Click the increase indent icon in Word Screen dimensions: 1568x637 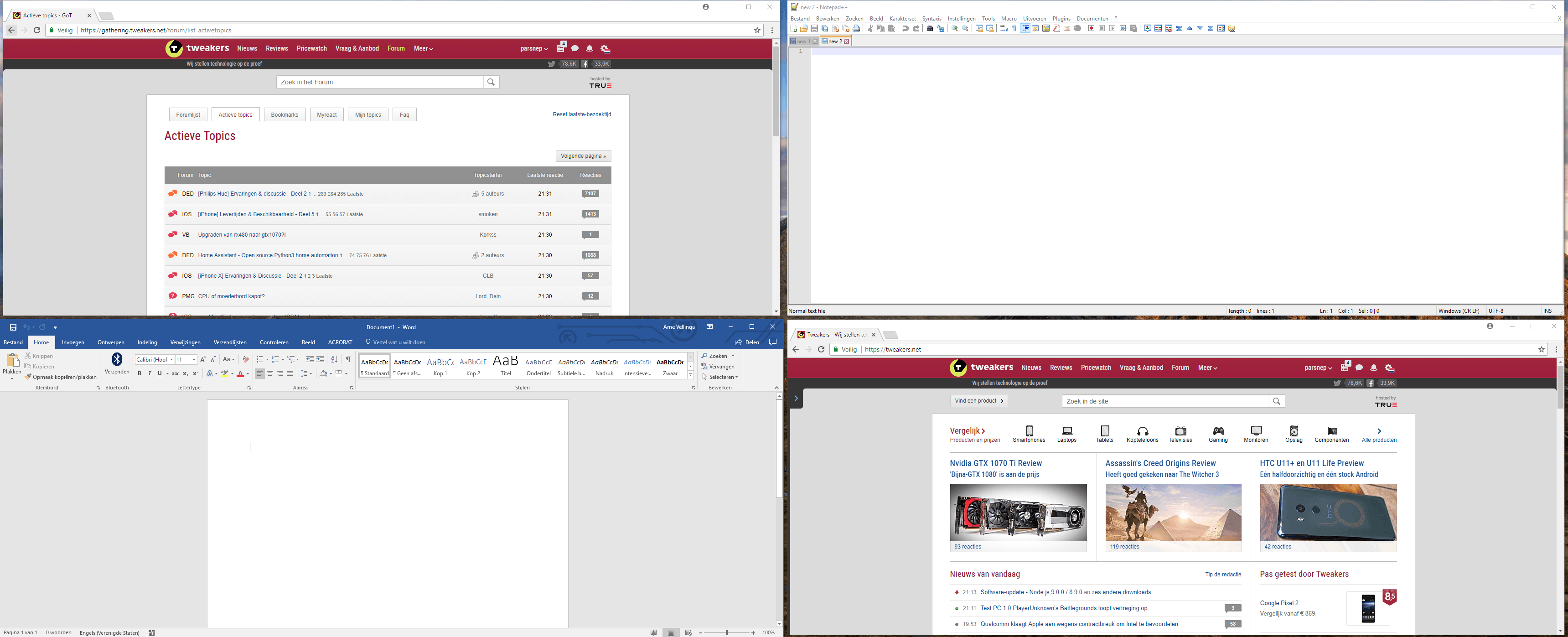(320, 359)
